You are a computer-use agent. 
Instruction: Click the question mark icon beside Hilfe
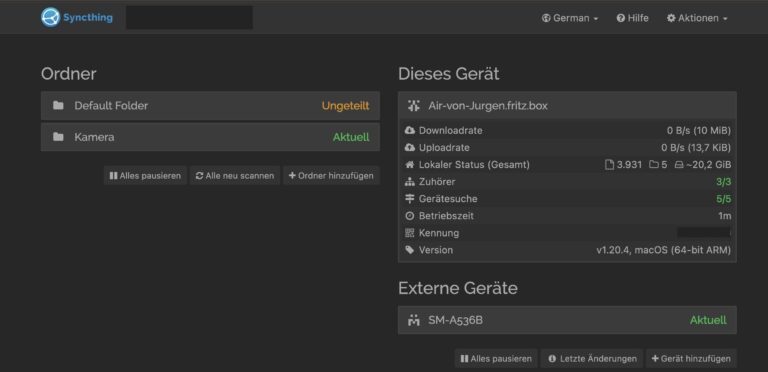coord(621,18)
